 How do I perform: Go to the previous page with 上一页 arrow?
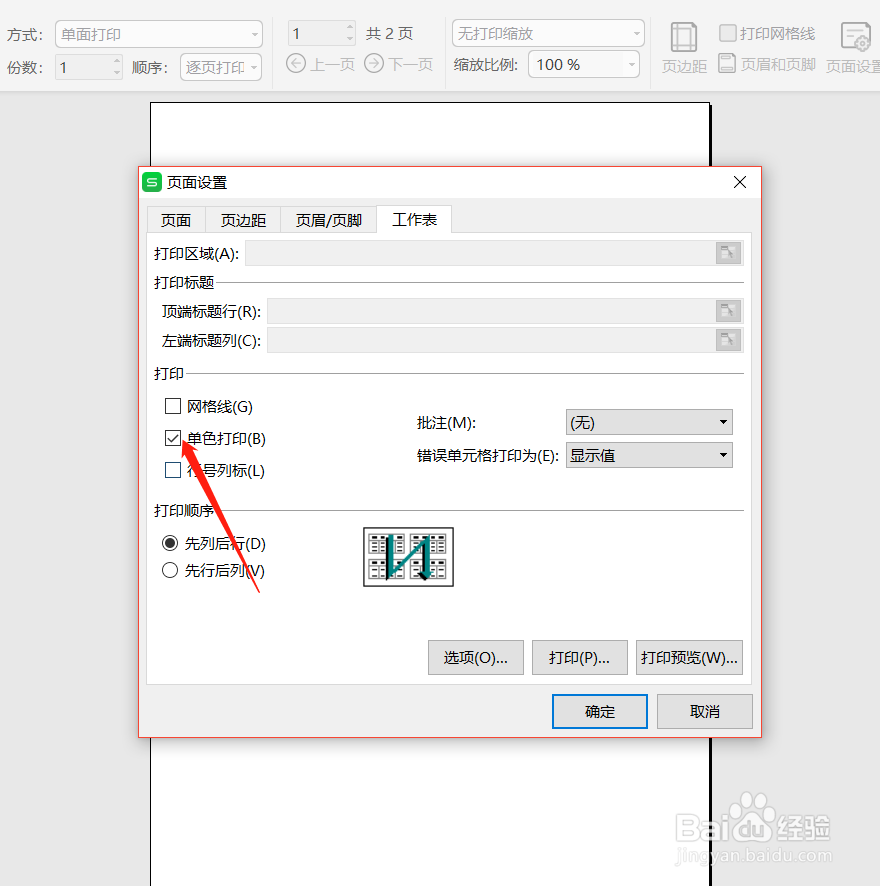click(296, 63)
